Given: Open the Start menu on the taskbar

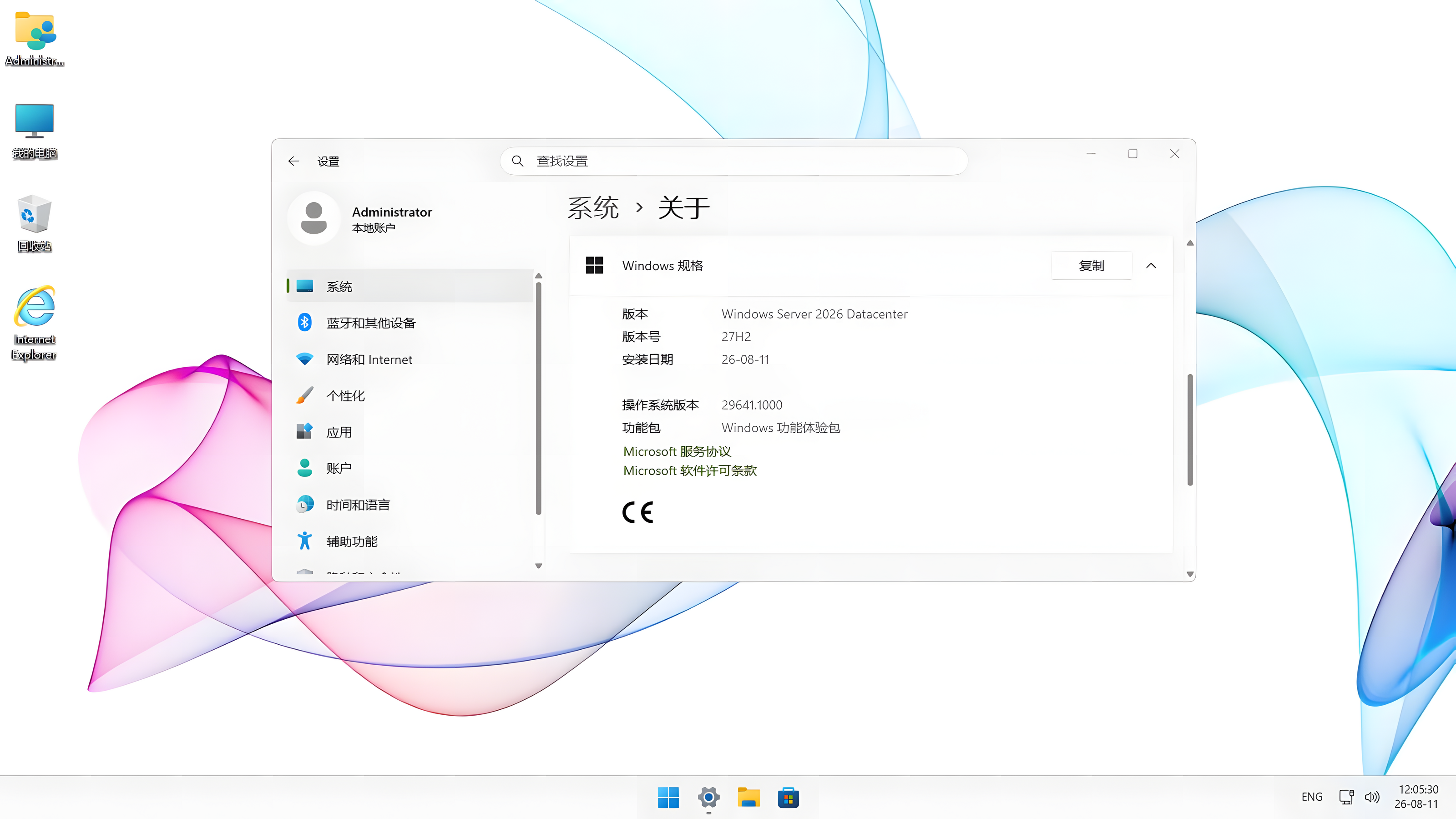Looking at the screenshot, I should pyautogui.click(x=668, y=798).
